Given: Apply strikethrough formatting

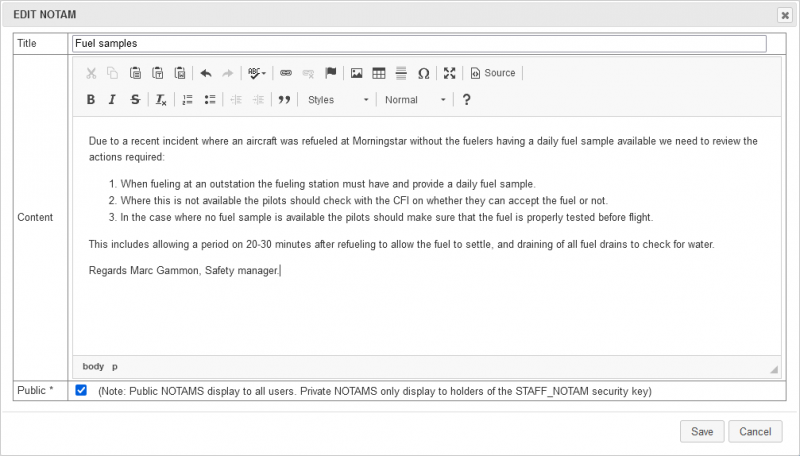Looking at the screenshot, I should (135, 100).
